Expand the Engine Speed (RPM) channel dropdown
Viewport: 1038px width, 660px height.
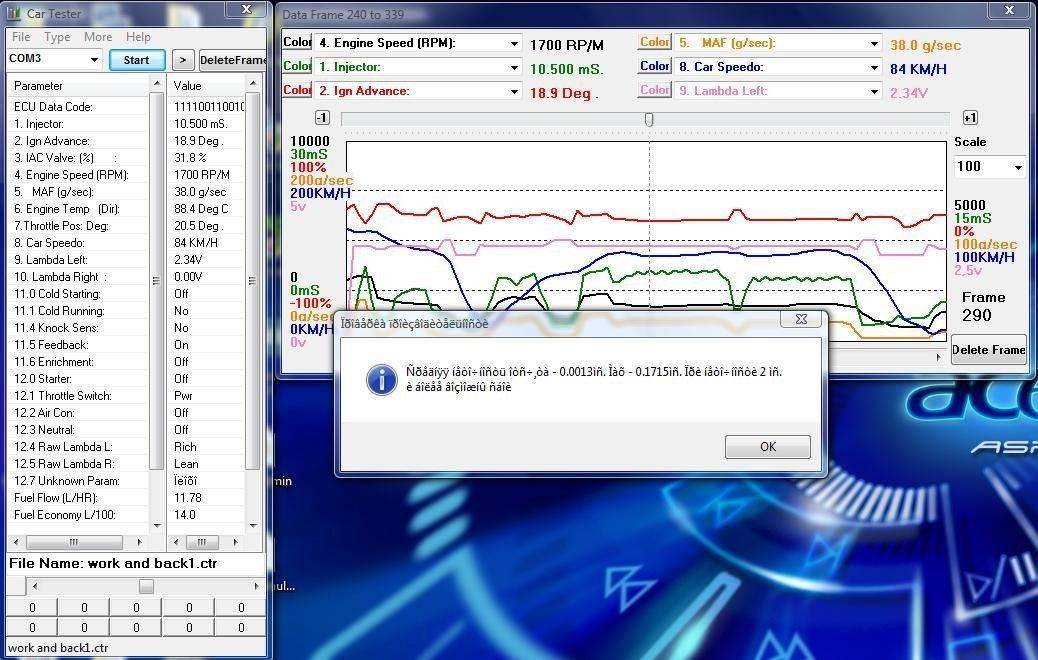click(x=515, y=44)
